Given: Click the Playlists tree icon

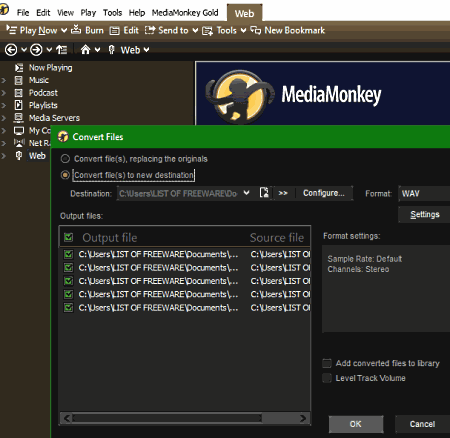Looking at the screenshot, I should pyautogui.click(x=19, y=105).
